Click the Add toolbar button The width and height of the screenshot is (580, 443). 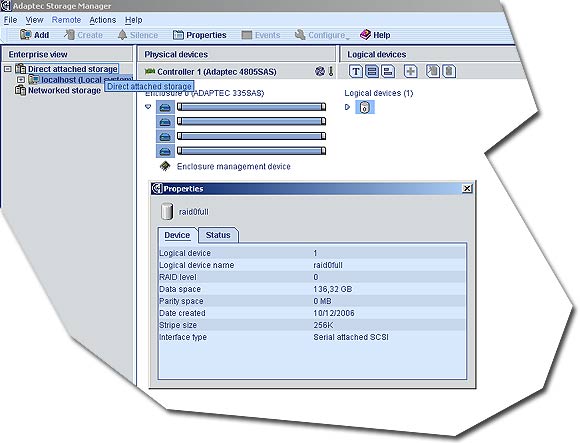pos(34,35)
